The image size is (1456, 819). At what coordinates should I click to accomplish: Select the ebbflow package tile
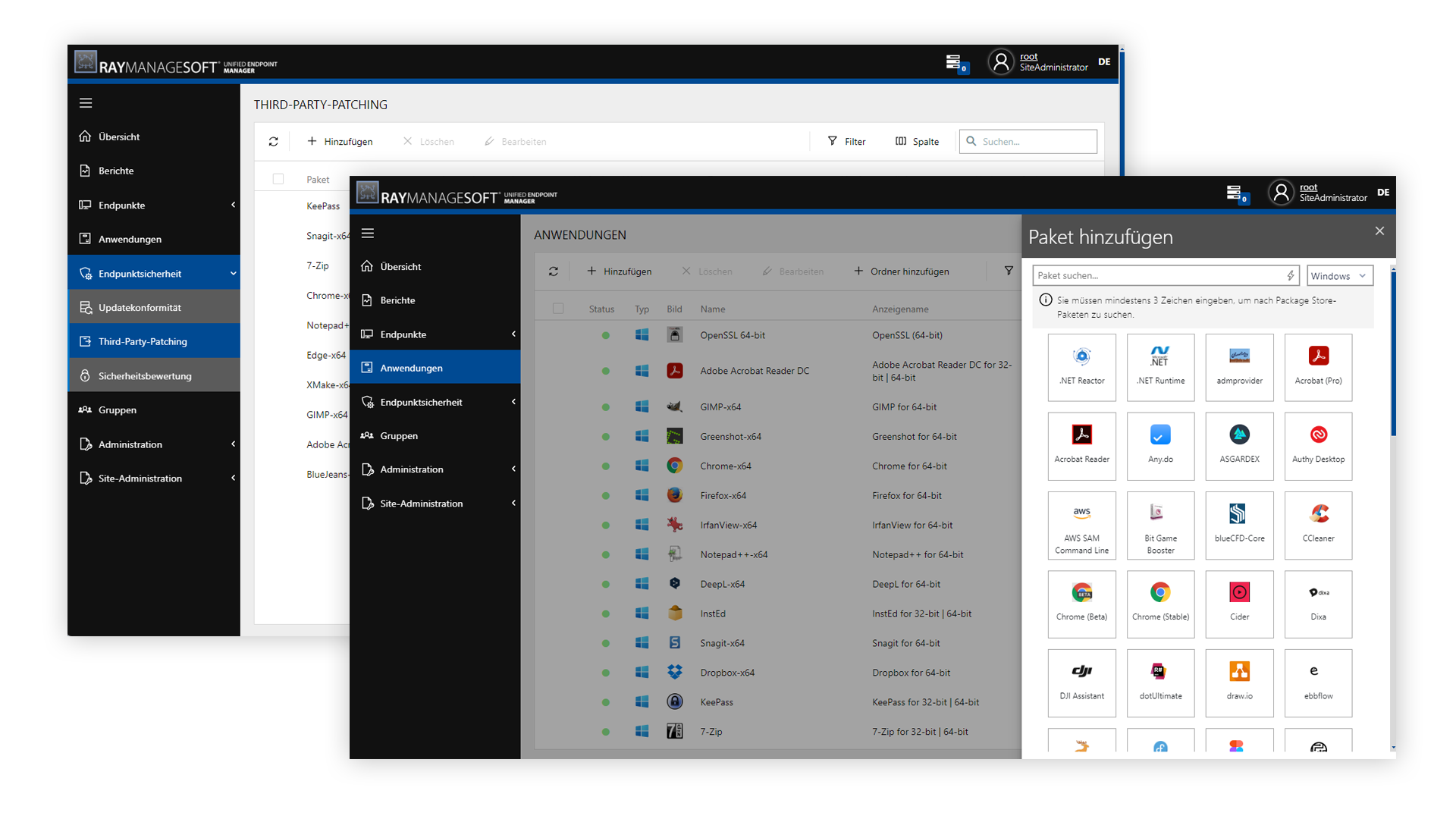1318,682
